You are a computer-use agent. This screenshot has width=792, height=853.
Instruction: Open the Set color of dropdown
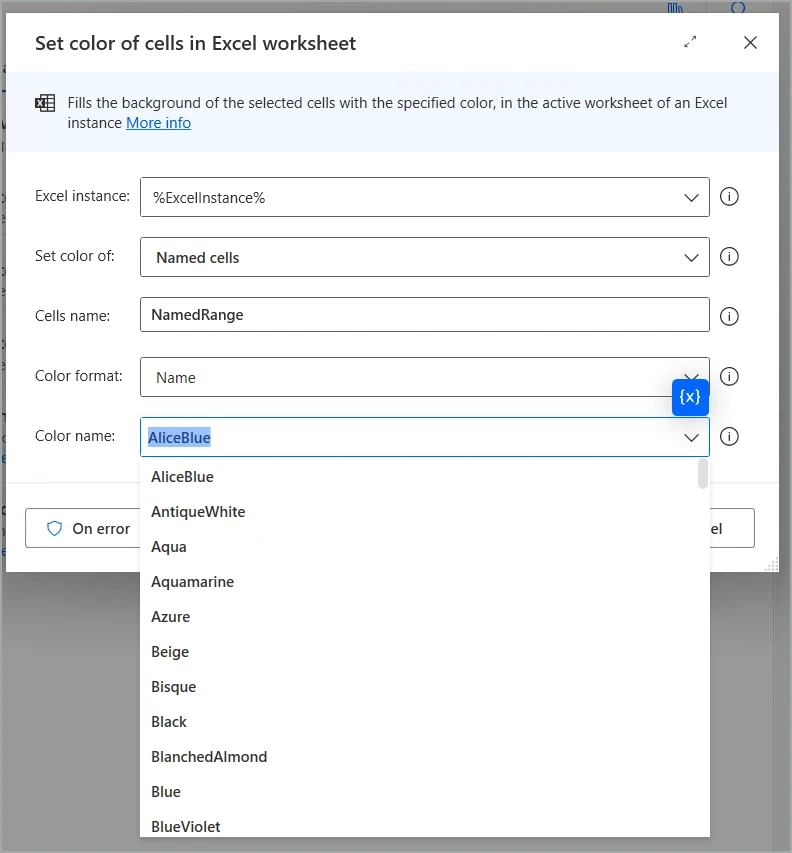(691, 256)
